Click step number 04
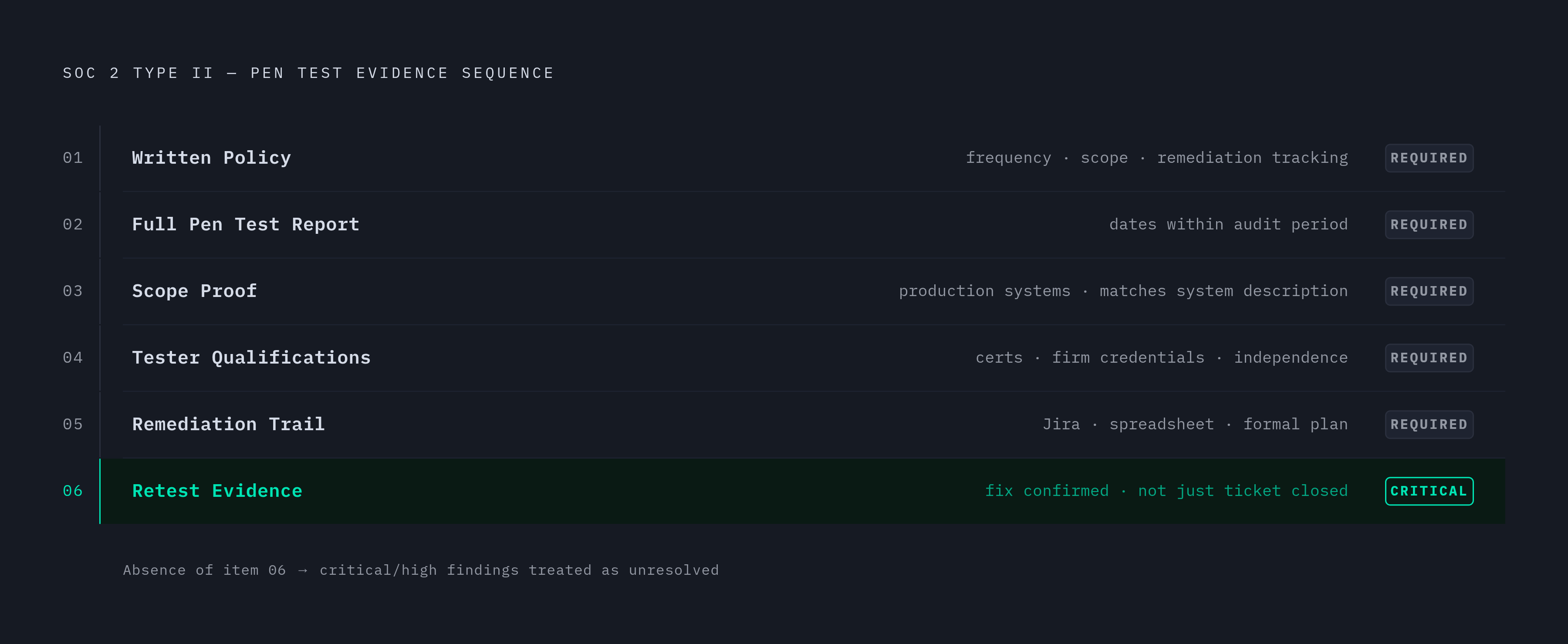Viewport: 1568px width, 644px height. coord(72,358)
